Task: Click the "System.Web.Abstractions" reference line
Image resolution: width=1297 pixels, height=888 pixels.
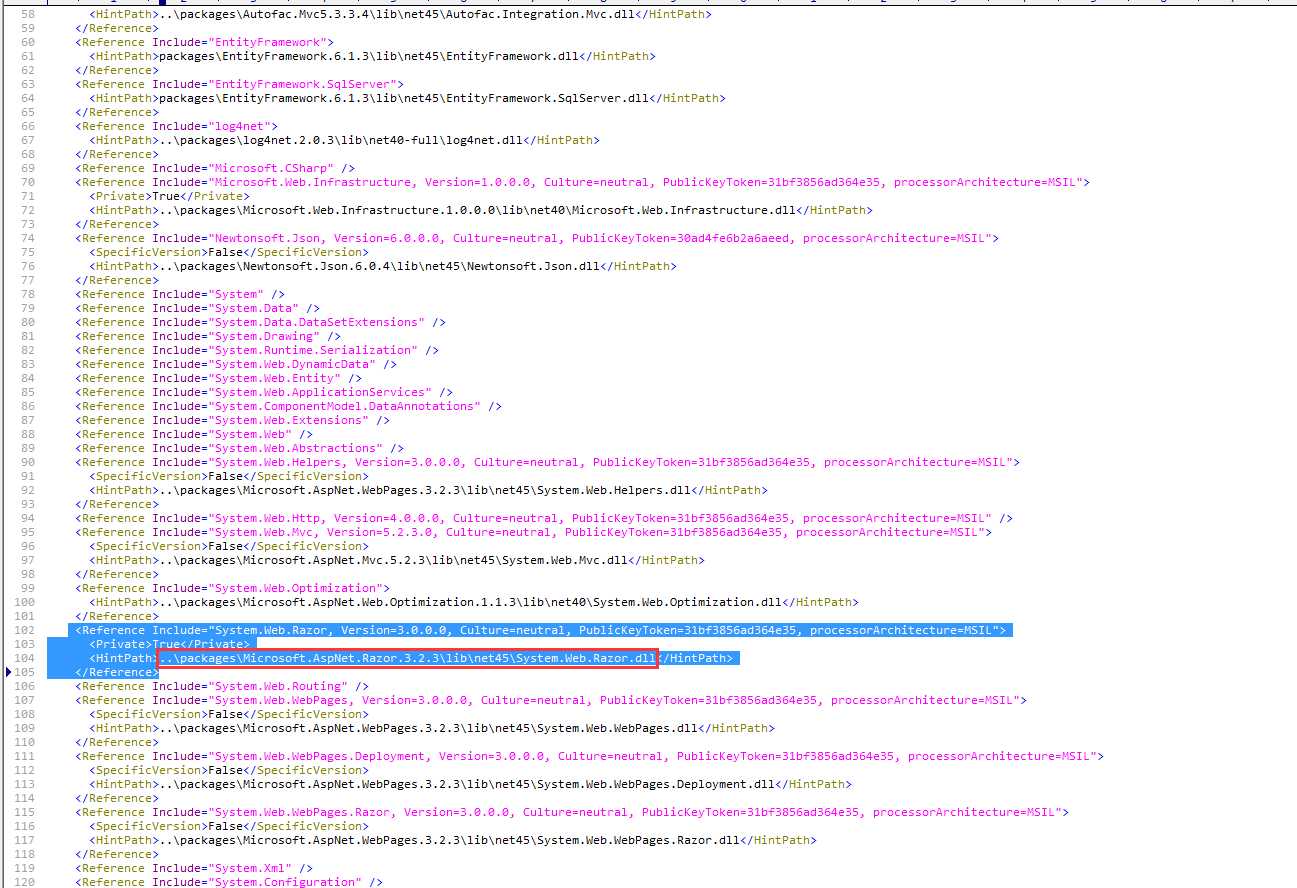Action: [239, 448]
